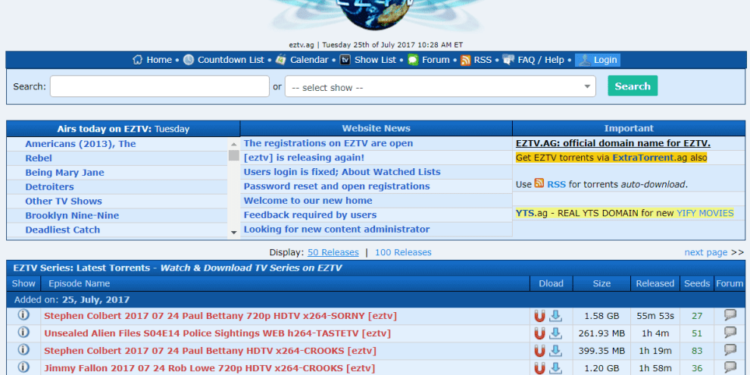
Task: Open the Calendar menu item
Action: coord(309,60)
